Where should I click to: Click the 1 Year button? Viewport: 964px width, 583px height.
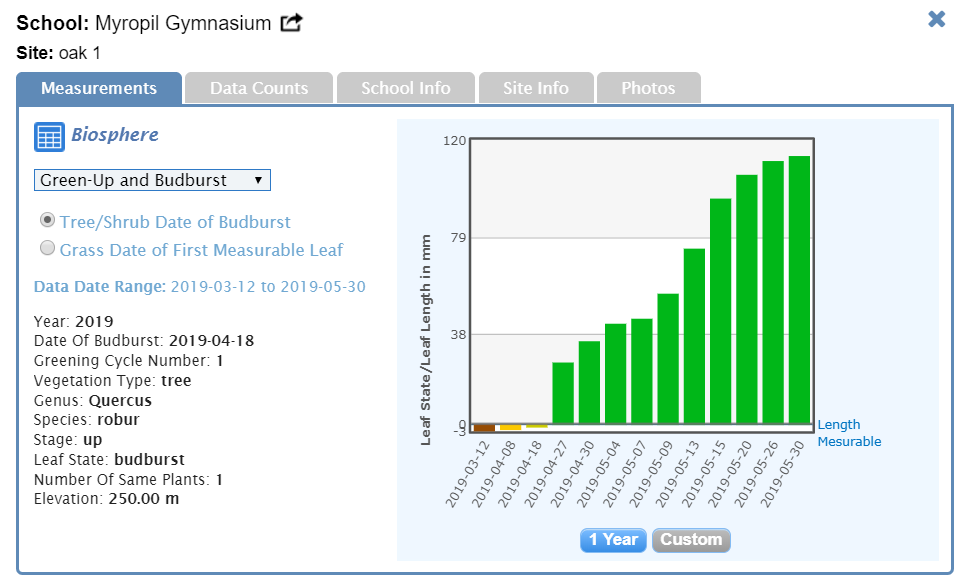coord(613,540)
